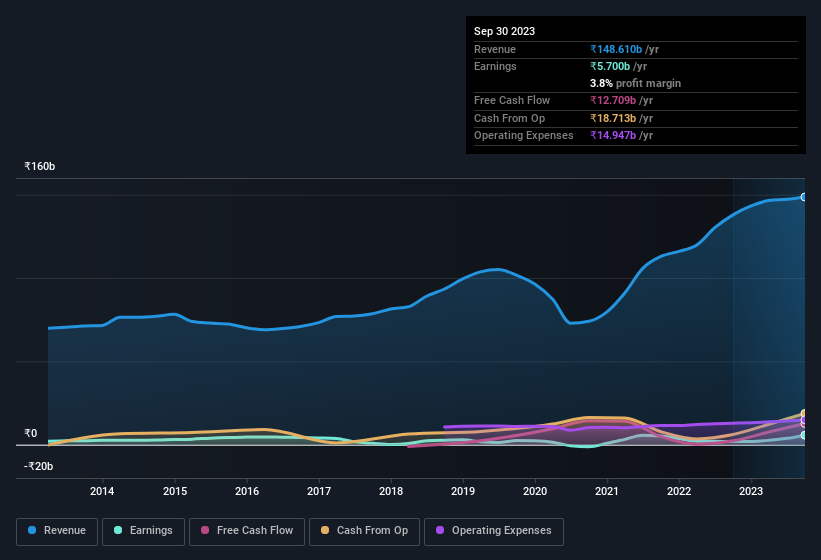Screen dimensions: 821x560
Task: Click the blue Revenue endpoint marker on the chart
Action: 804,197
